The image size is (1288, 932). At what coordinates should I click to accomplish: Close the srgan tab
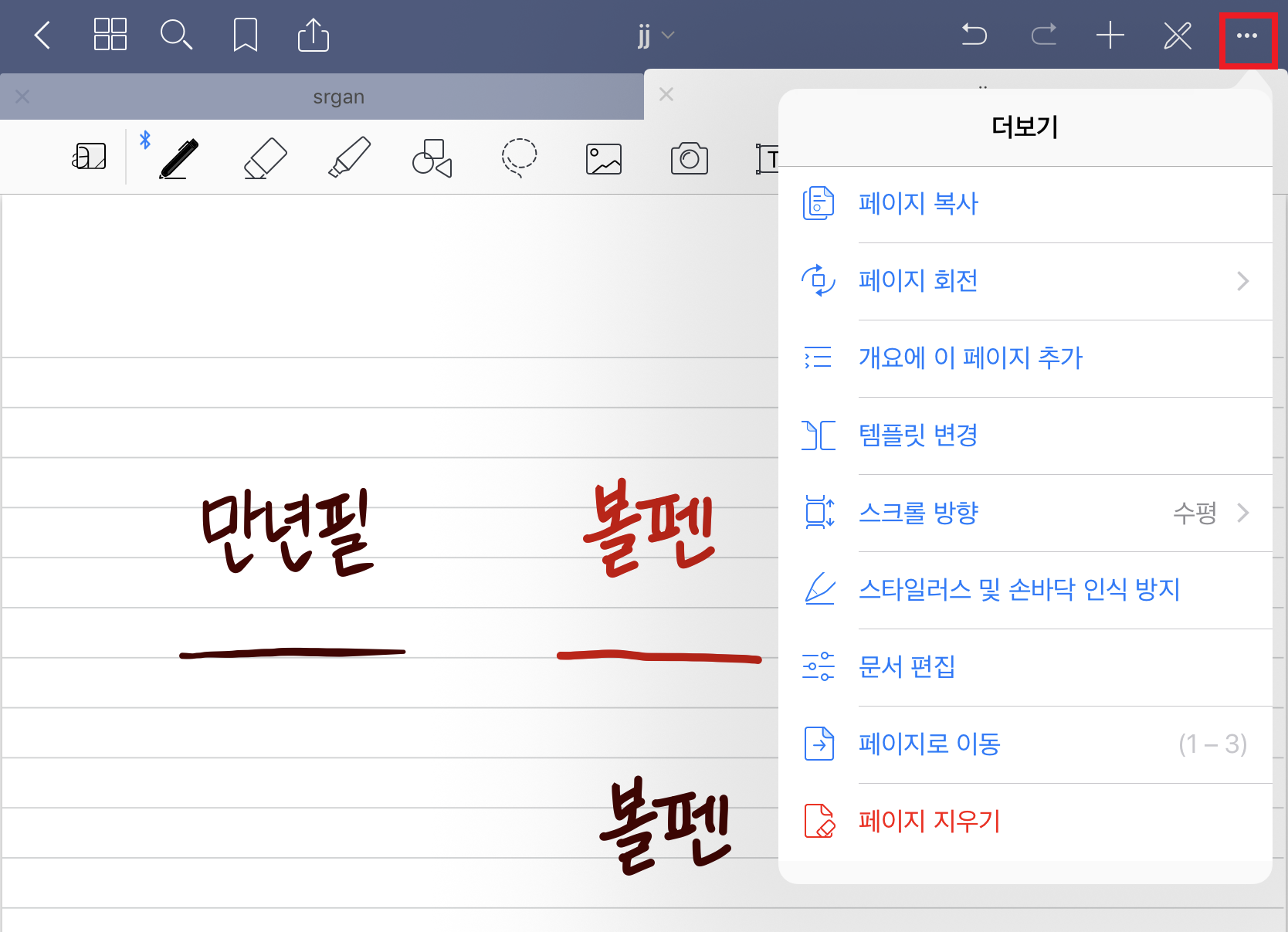point(22,97)
